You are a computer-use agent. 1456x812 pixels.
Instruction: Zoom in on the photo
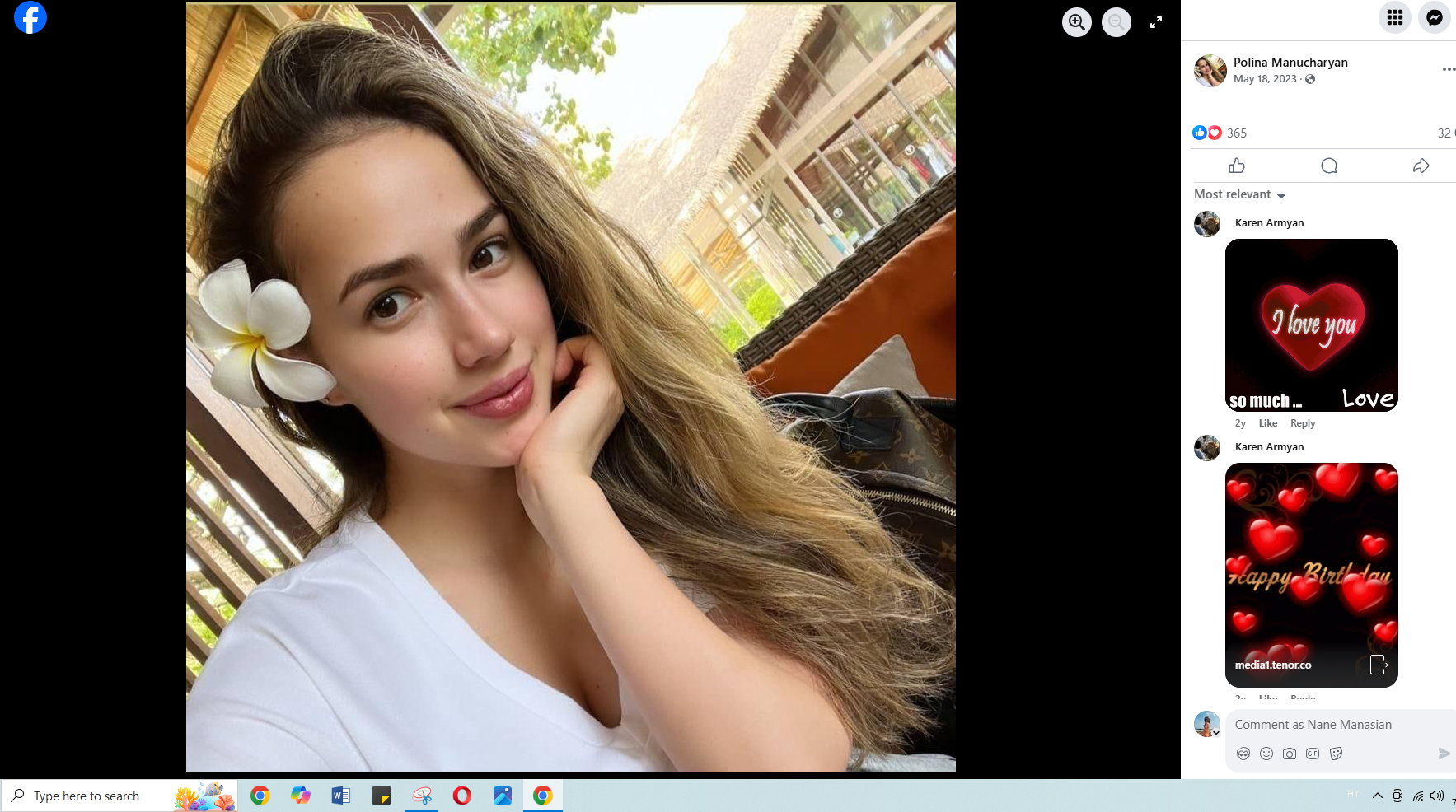(x=1076, y=22)
